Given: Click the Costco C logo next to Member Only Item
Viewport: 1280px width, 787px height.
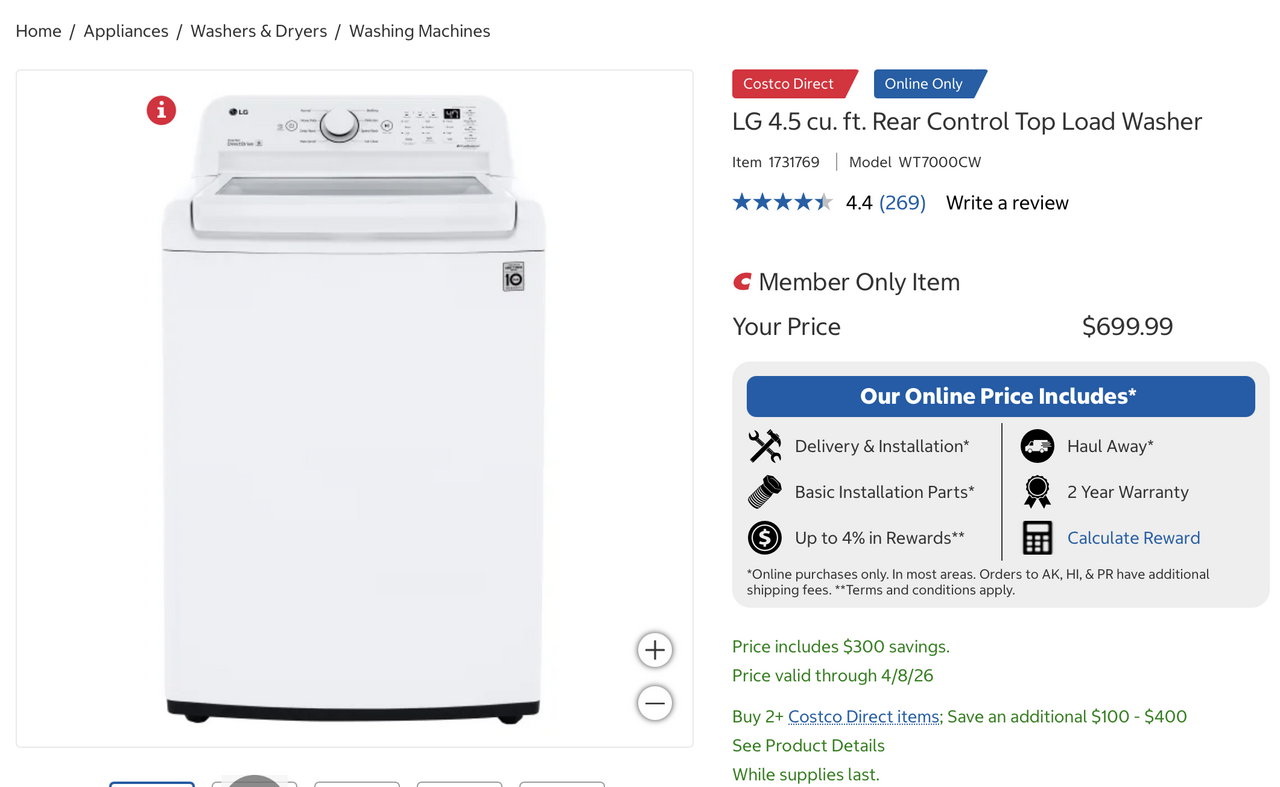Looking at the screenshot, I should coord(742,282).
